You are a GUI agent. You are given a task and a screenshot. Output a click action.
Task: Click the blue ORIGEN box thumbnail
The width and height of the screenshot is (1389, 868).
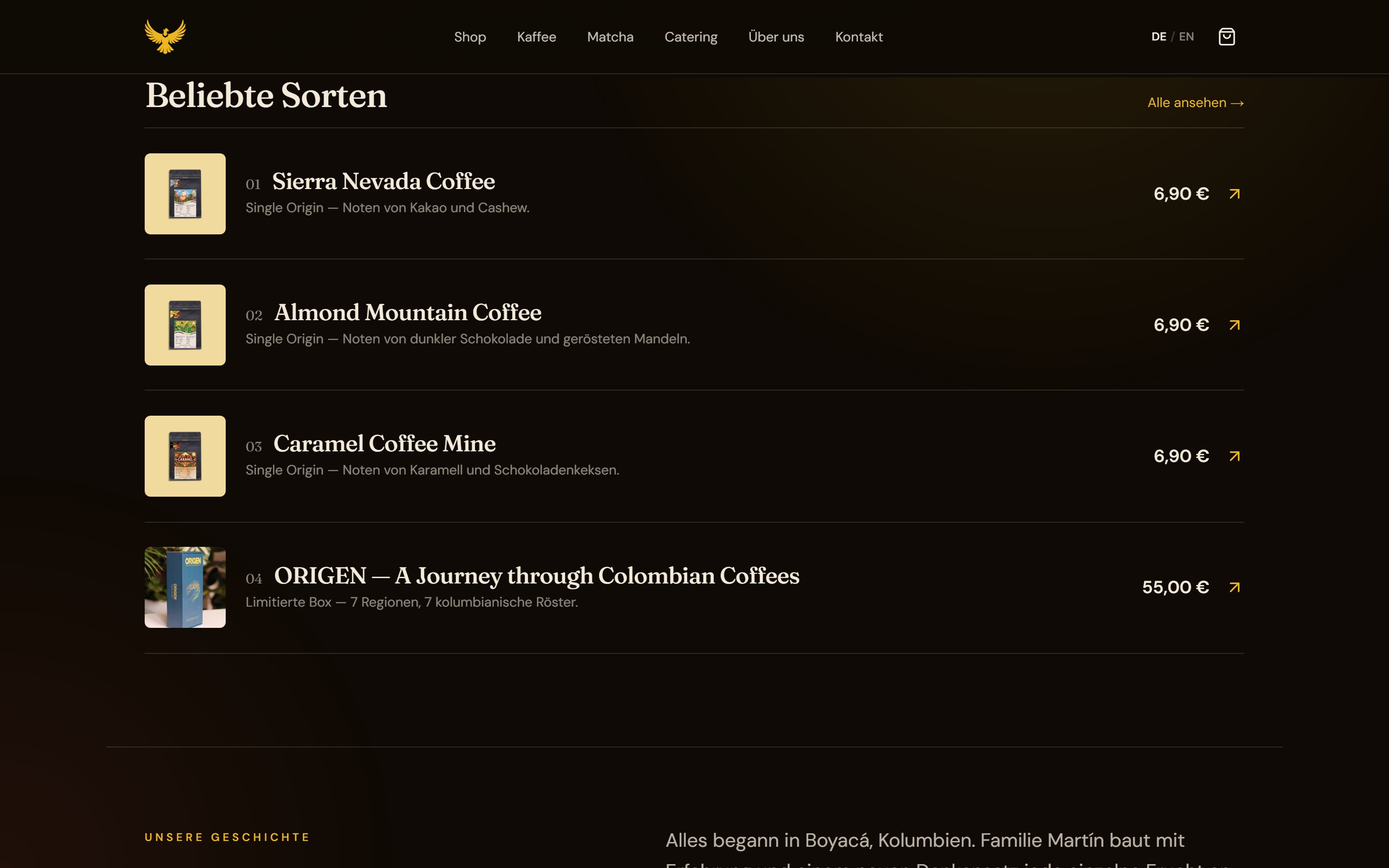click(185, 587)
